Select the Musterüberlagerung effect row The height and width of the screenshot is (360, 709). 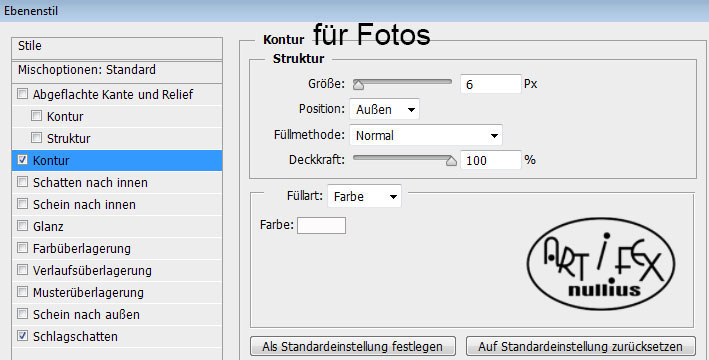tap(117, 293)
